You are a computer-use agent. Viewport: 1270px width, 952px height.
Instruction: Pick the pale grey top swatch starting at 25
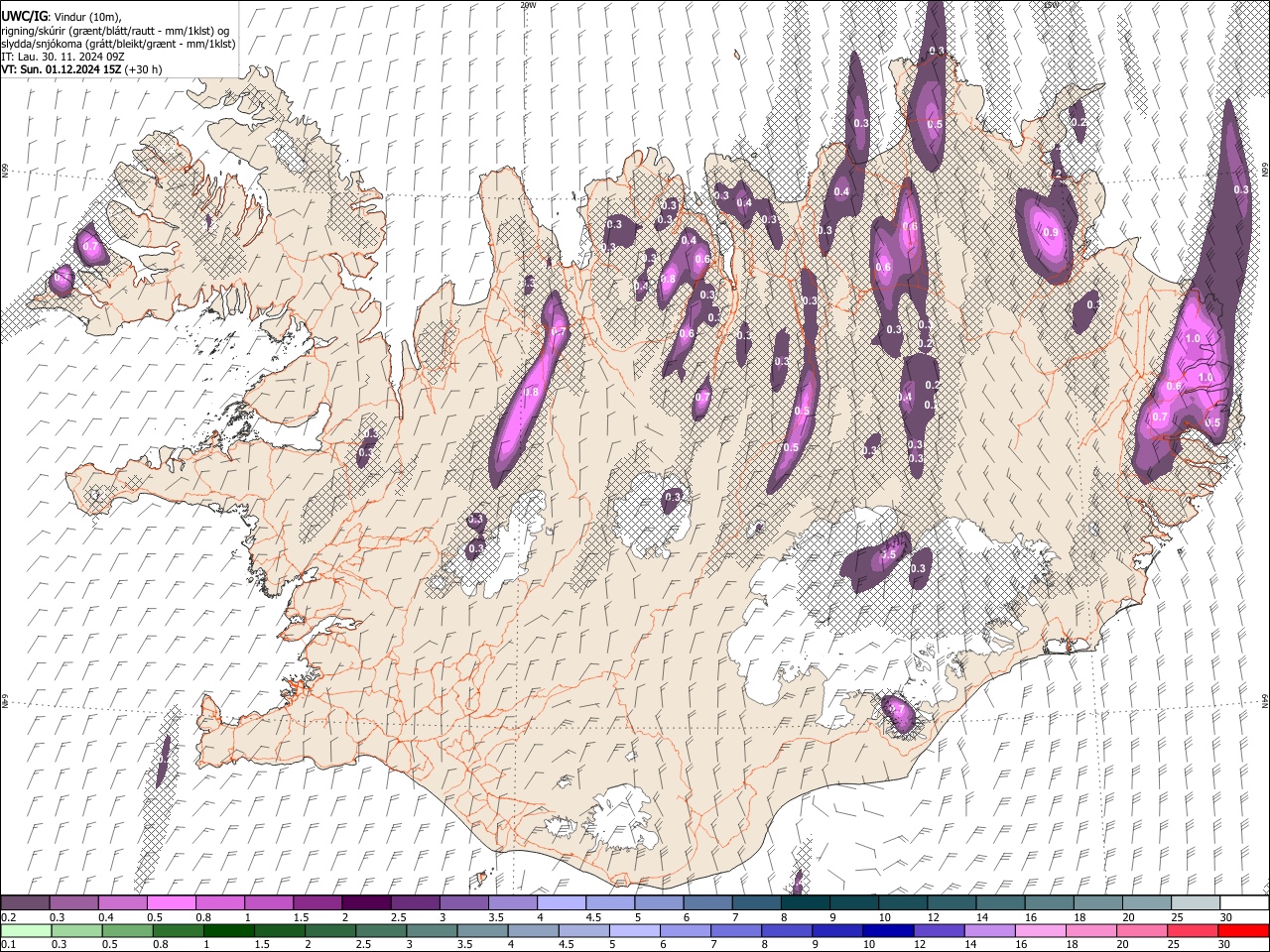1196,902
